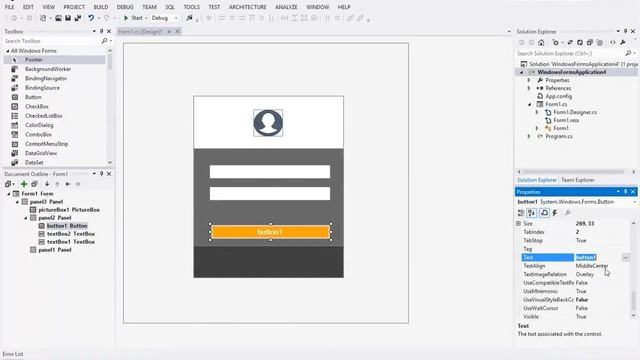This screenshot has height=360, width=640.
Task: Click the wrench Properties icon in the Solution Explorer toolbar
Action: pos(623,42)
